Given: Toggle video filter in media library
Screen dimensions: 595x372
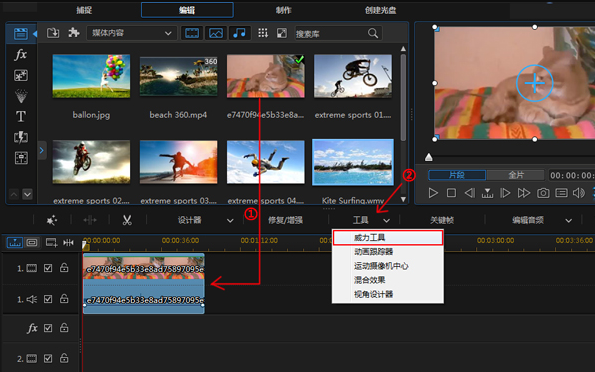Looking at the screenshot, I should click(192, 33).
